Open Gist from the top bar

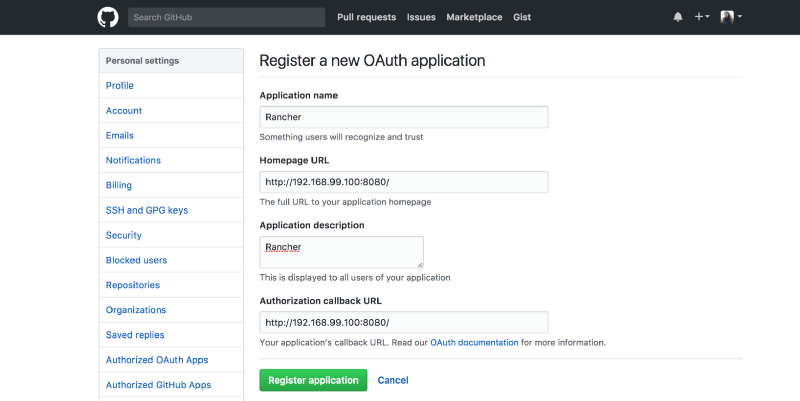point(522,17)
